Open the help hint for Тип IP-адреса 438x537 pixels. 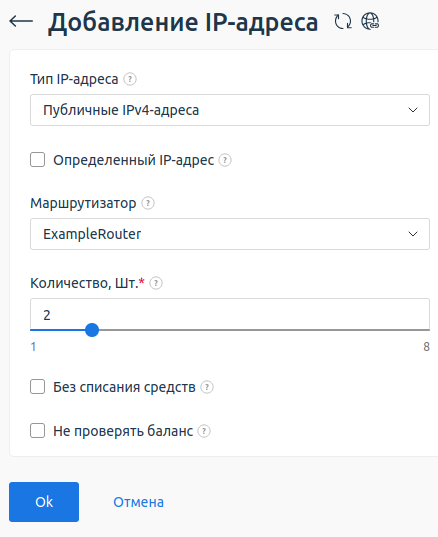coord(130,79)
